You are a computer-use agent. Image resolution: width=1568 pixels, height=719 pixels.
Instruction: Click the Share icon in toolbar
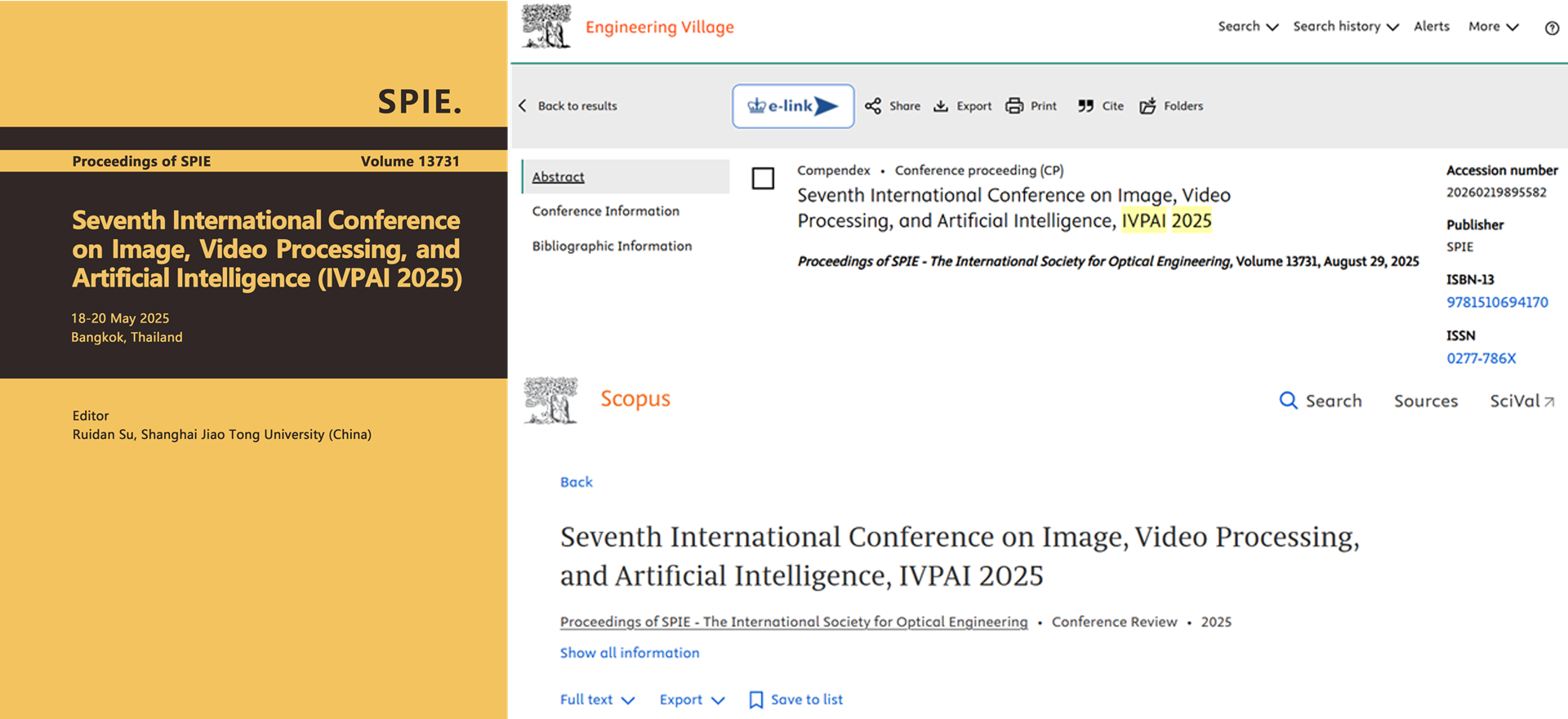(x=873, y=106)
